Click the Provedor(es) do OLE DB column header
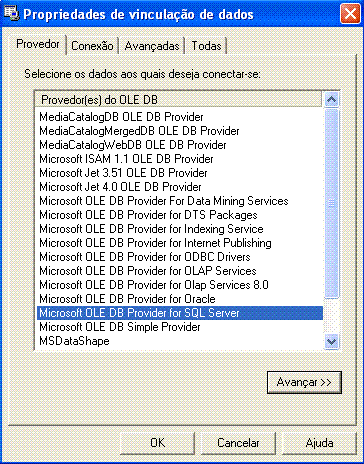 (179, 99)
